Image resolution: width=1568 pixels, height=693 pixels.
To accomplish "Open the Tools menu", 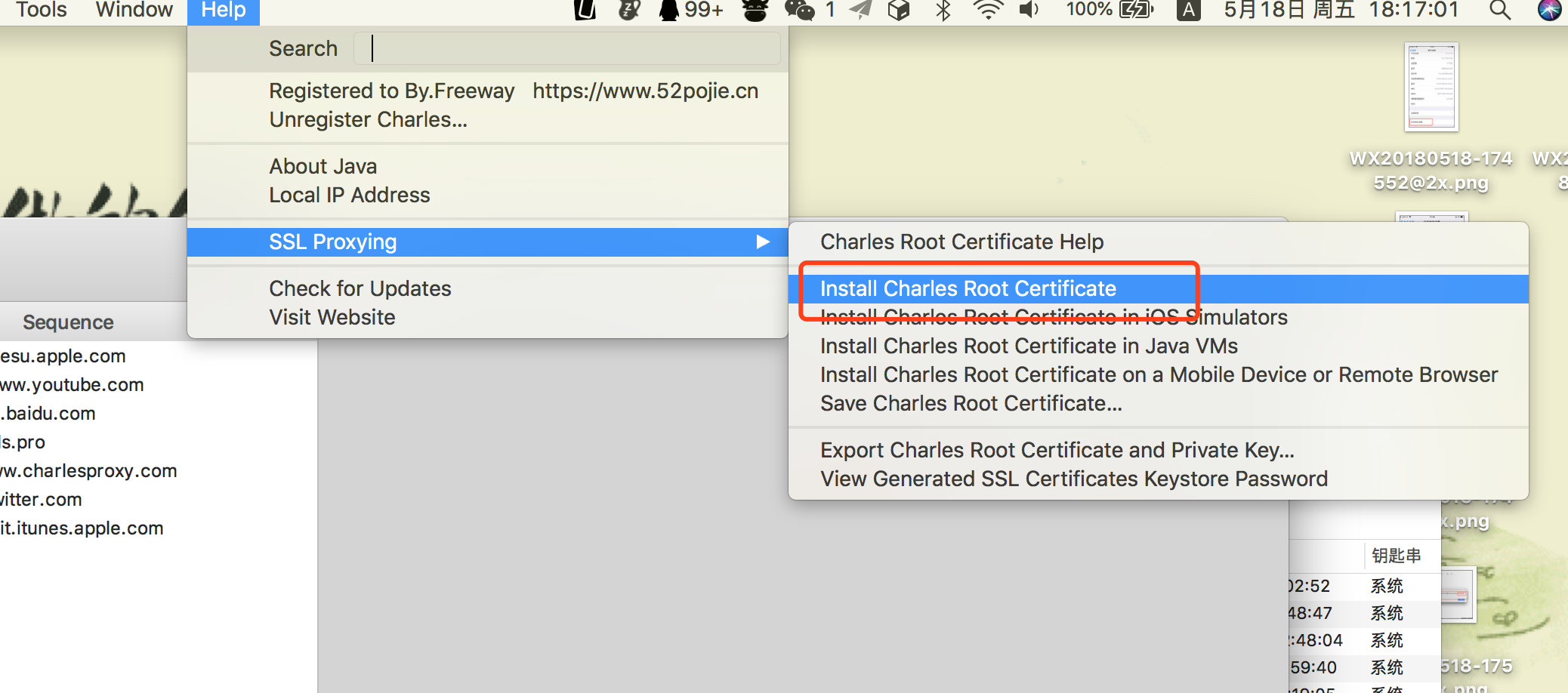I will tap(42, 10).
